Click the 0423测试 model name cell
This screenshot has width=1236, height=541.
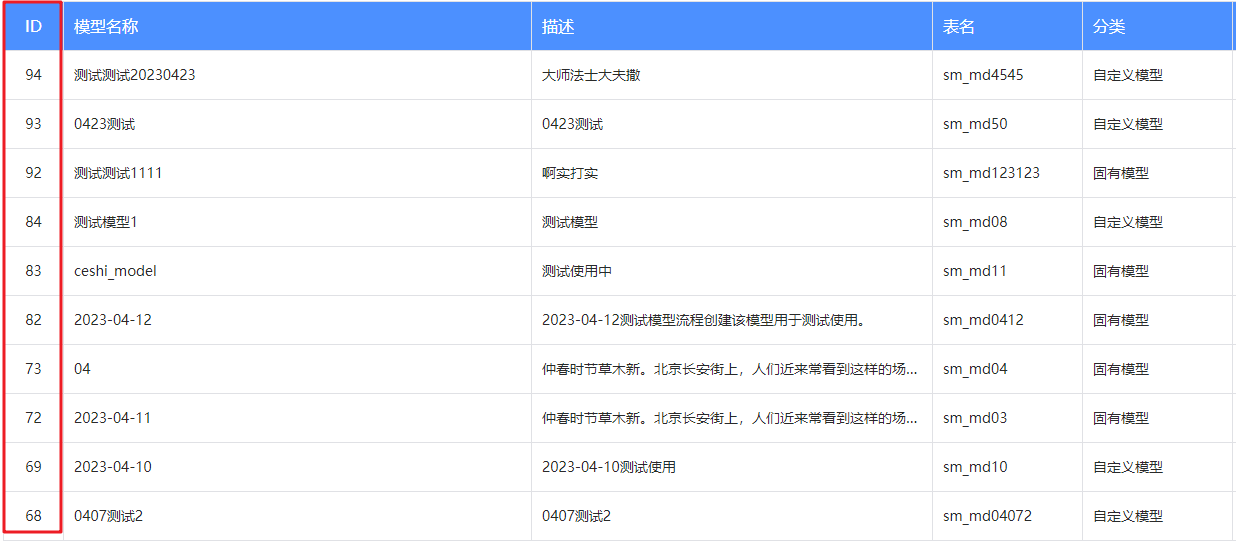point(105,124)
